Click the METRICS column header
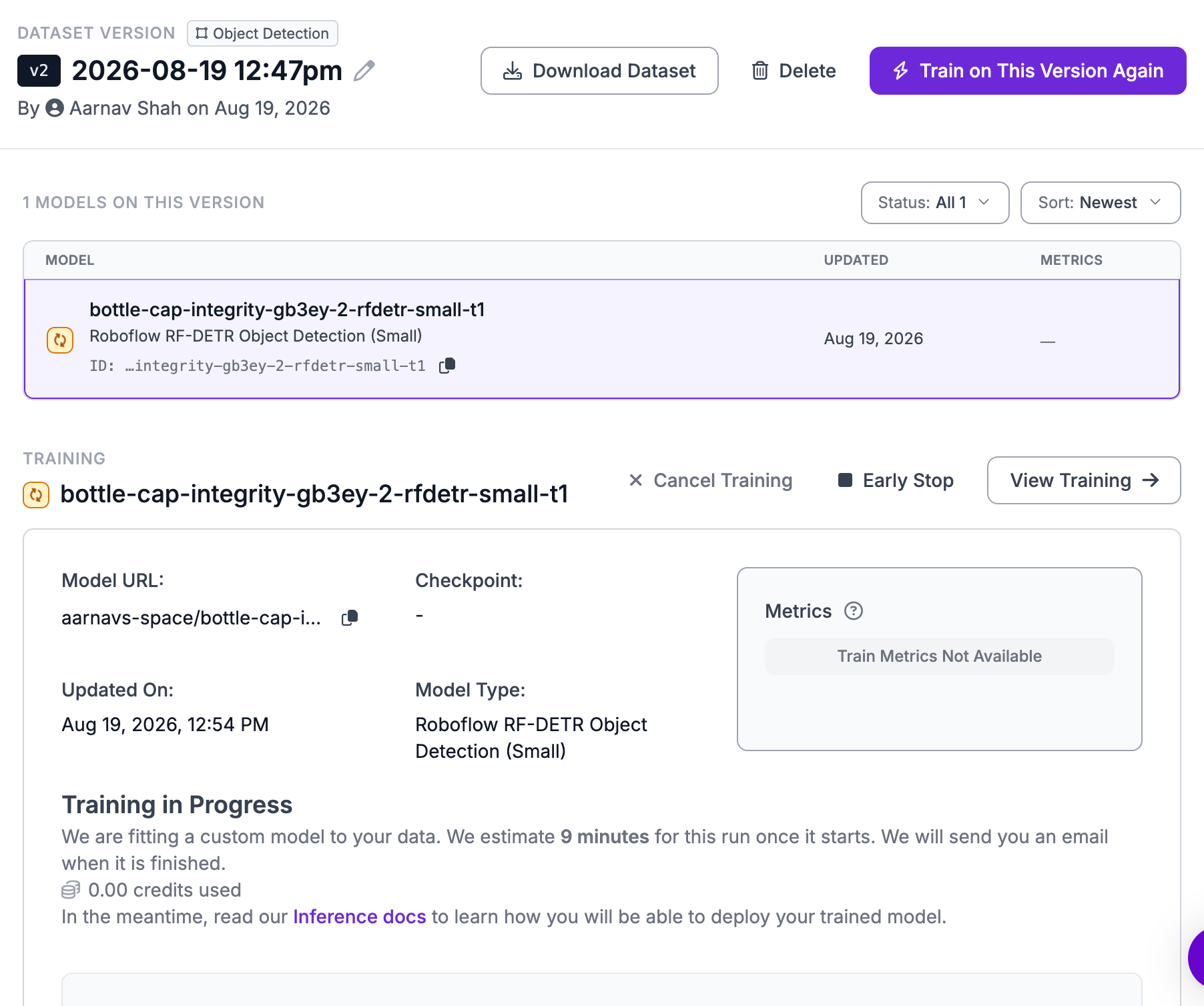This screenshot has width=1204, height=1006. click(x=1072, y=260)
